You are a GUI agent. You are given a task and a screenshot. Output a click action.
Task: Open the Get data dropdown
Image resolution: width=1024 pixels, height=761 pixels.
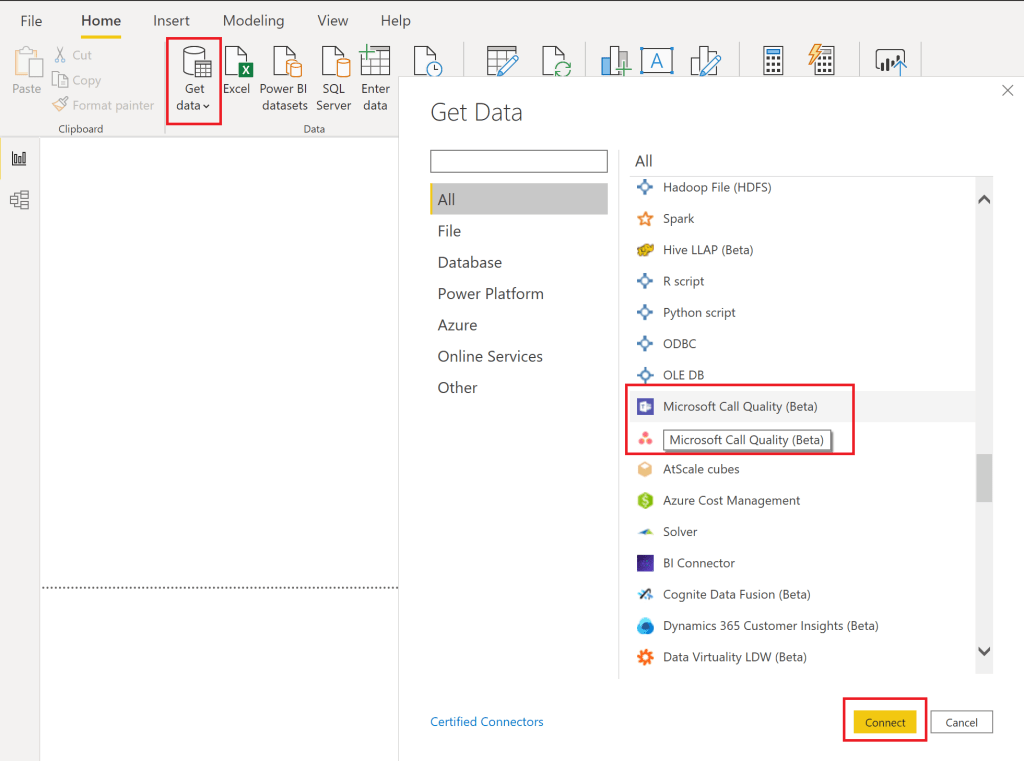point(194,81)
